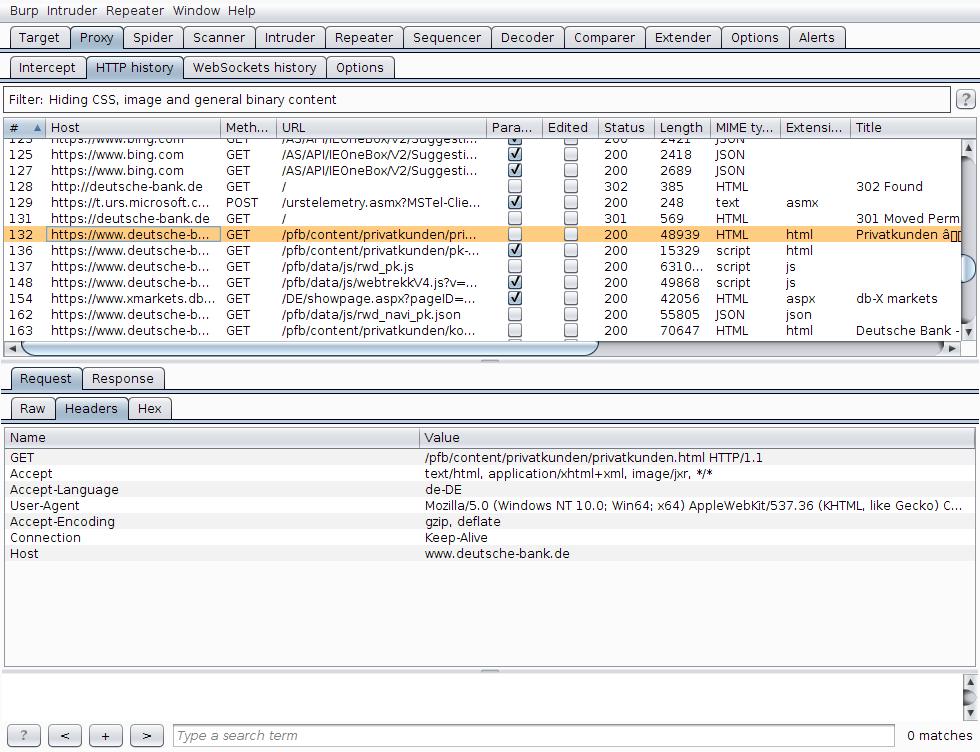The width and height of the screenshot is (980, 752).
Task: Switch to Raw request view
Action: point(33,408)
